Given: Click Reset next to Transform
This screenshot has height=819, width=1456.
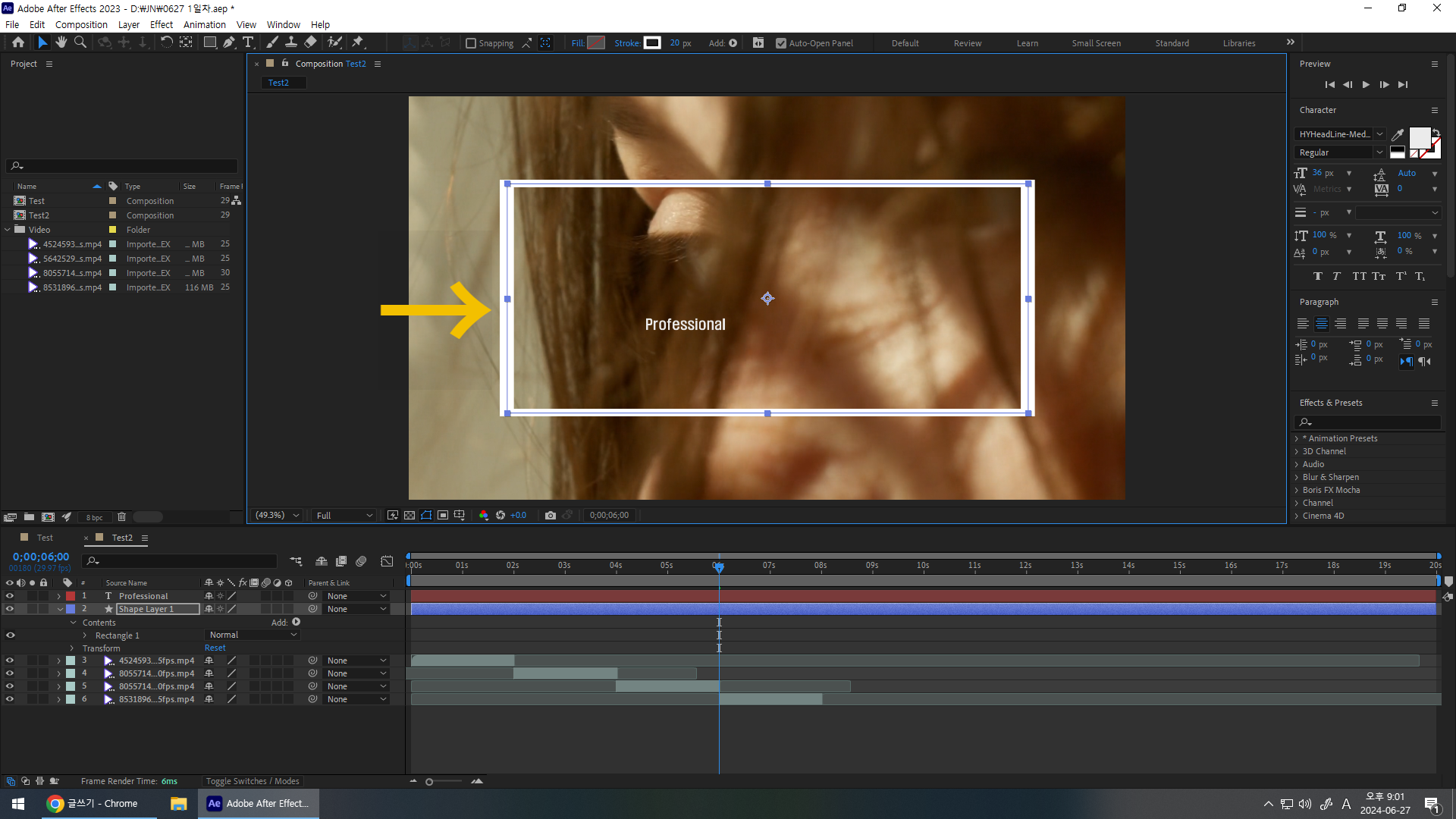Looking at the screenshot, I should (x=215, y=648).
